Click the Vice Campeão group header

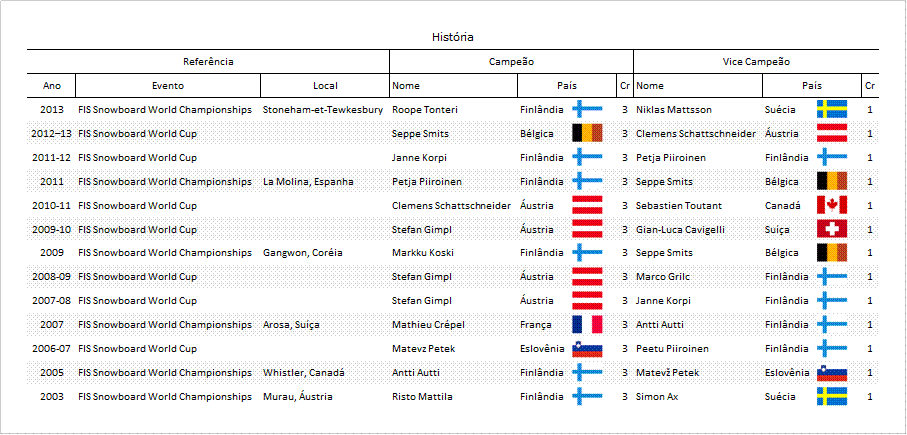756,61
